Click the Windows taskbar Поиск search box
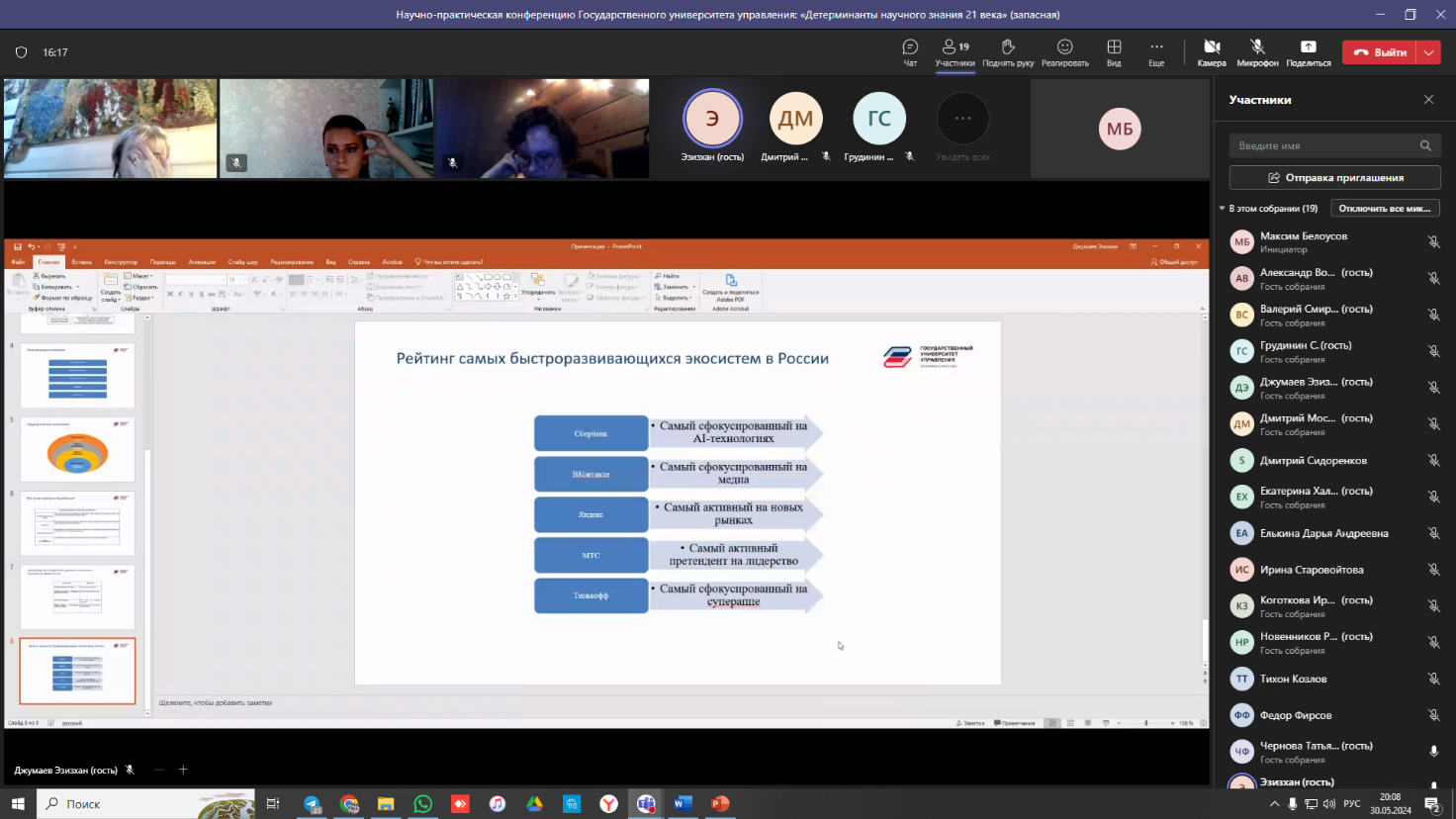Image resolution: width=1456 pixels, height=819 pixels. [x=146, y=804]
